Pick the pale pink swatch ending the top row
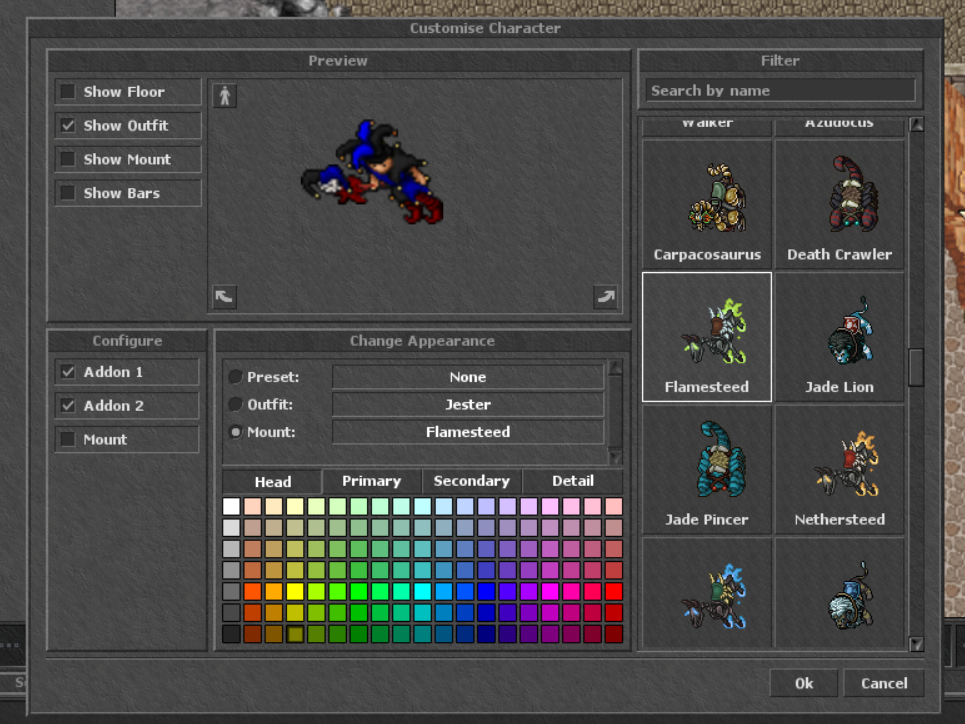The image size is (965, 724). pyautogui.click(x=614, y=506)
